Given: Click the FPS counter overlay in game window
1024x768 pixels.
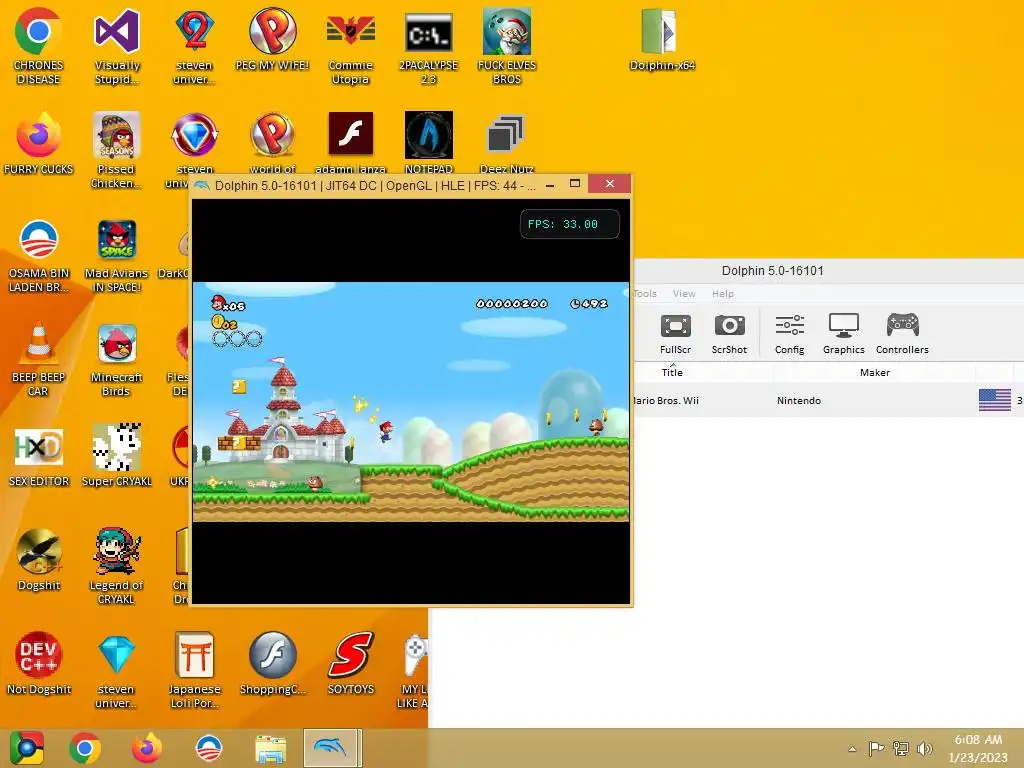Looking at the screenshot, I should click(569, 224).
